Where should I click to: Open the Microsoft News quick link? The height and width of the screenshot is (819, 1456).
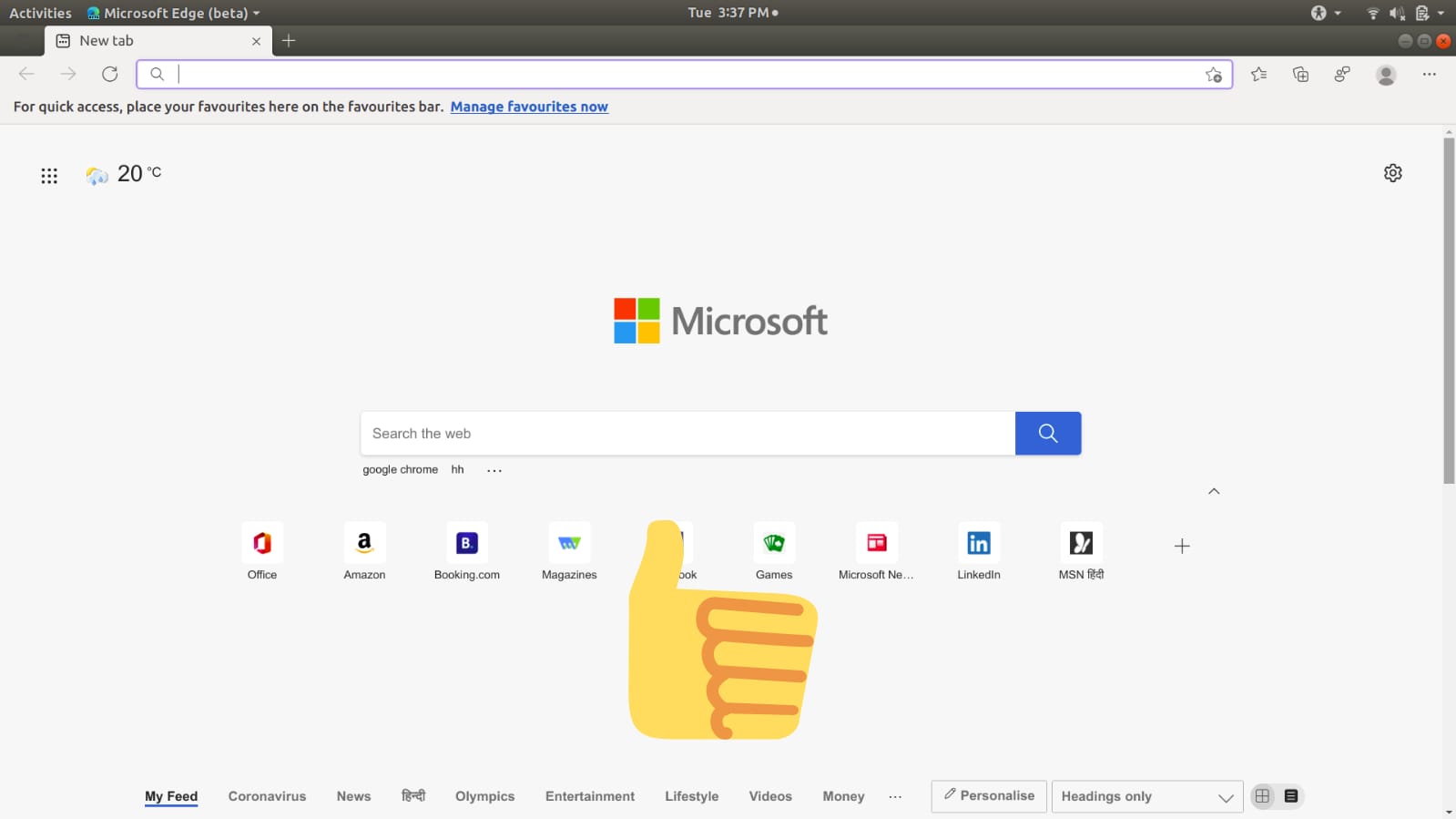(x=876, y=552)
